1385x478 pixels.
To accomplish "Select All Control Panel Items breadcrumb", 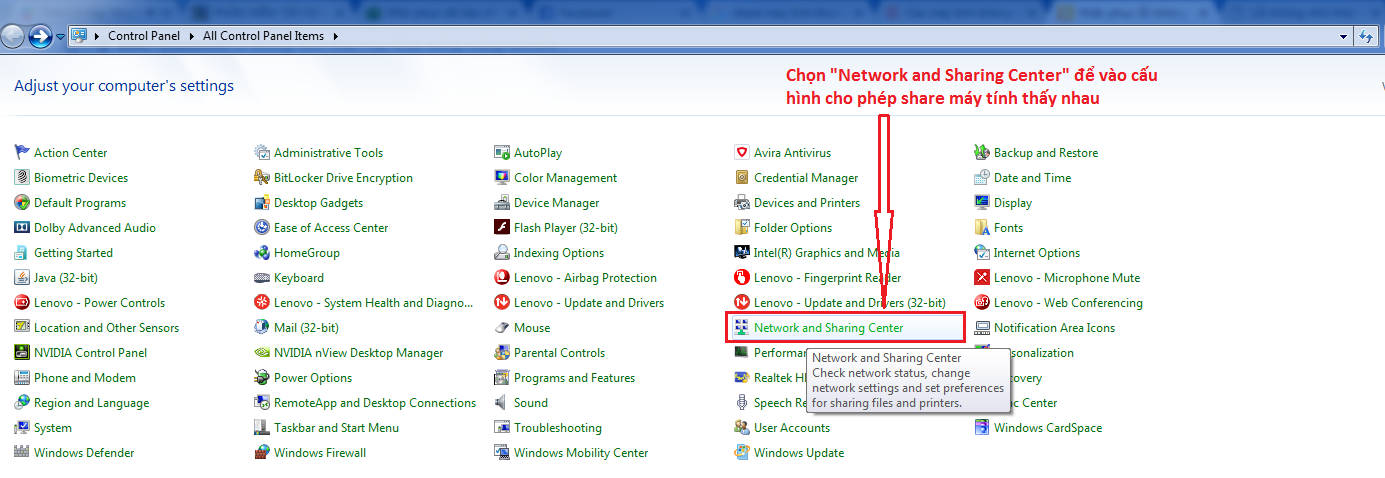I will point(263,36).
